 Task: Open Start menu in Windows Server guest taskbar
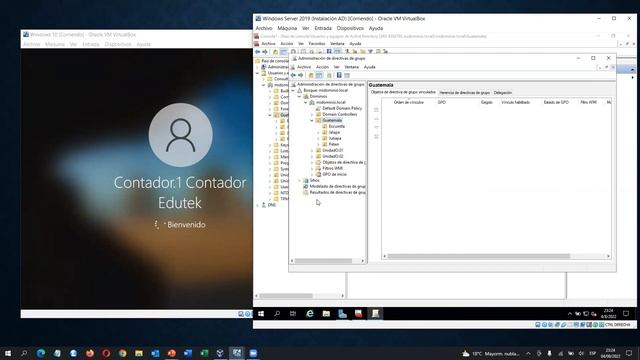pyautogui.click(x=261, y=313)
